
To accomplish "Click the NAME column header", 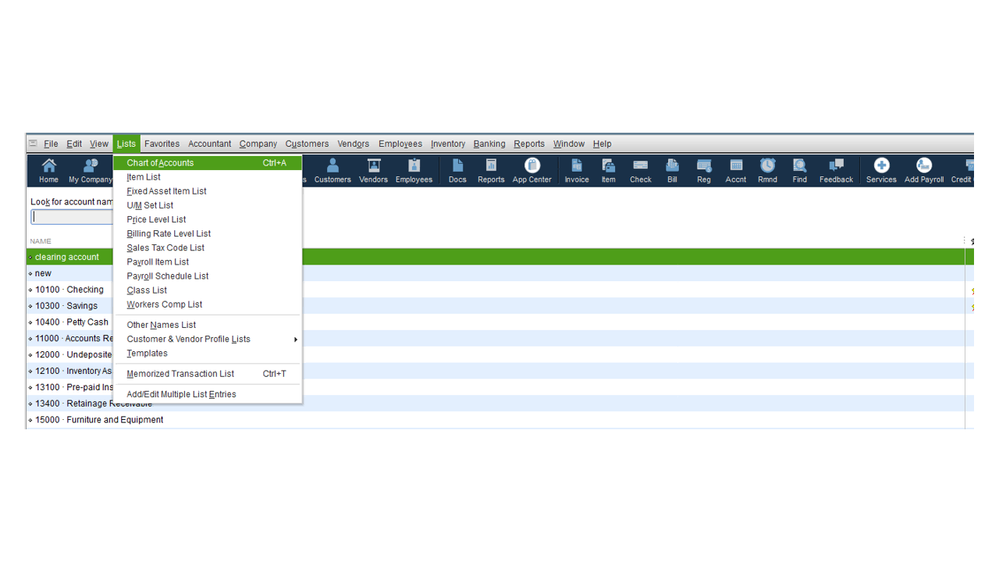I will 41,241.
